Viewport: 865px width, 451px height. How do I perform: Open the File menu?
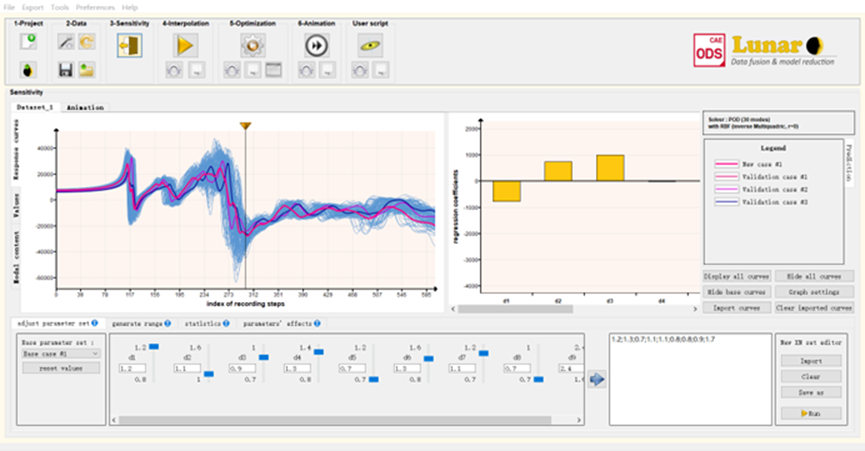9,7
